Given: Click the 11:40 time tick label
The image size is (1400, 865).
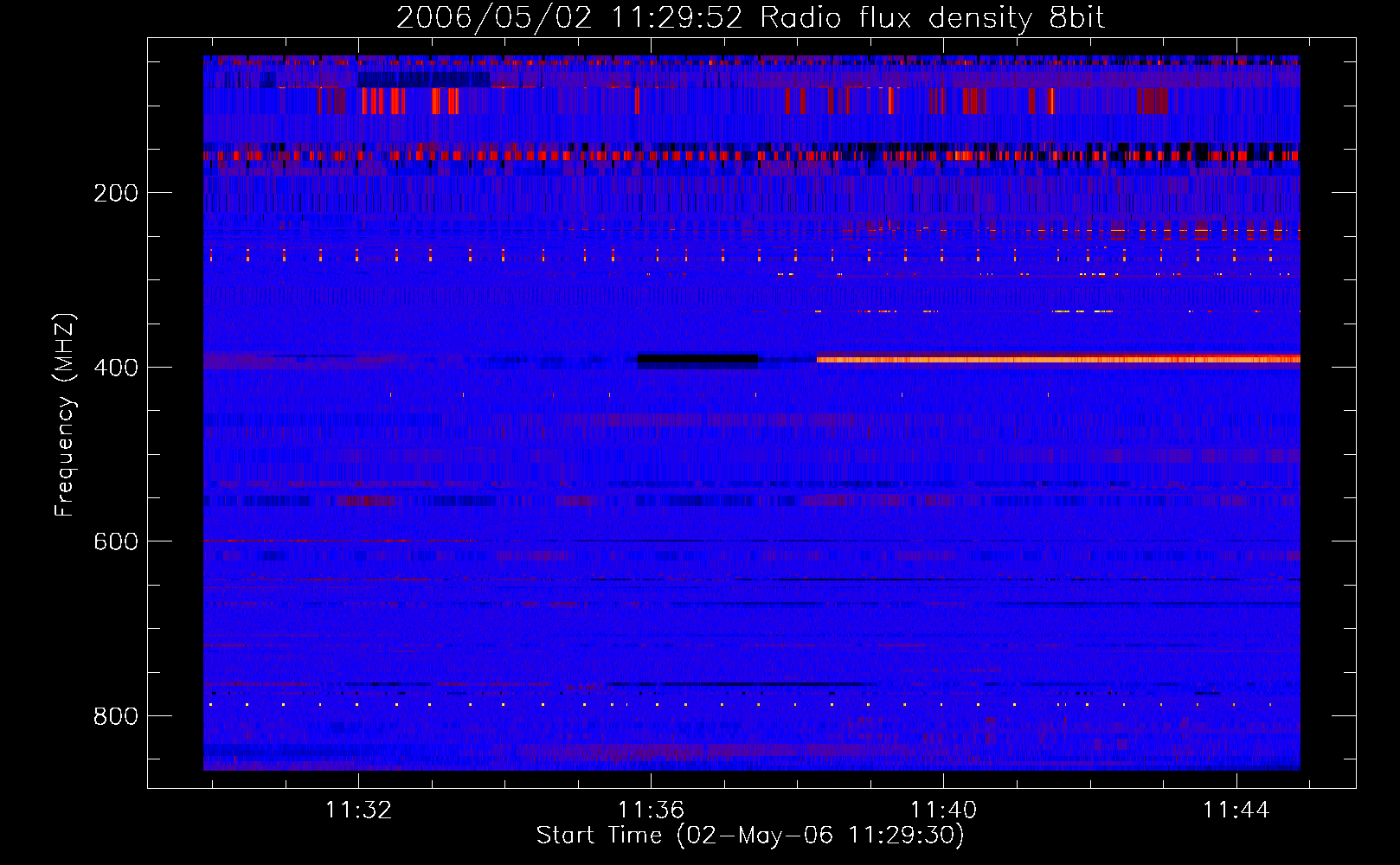Looking at the screenshot, I should 943,810.
